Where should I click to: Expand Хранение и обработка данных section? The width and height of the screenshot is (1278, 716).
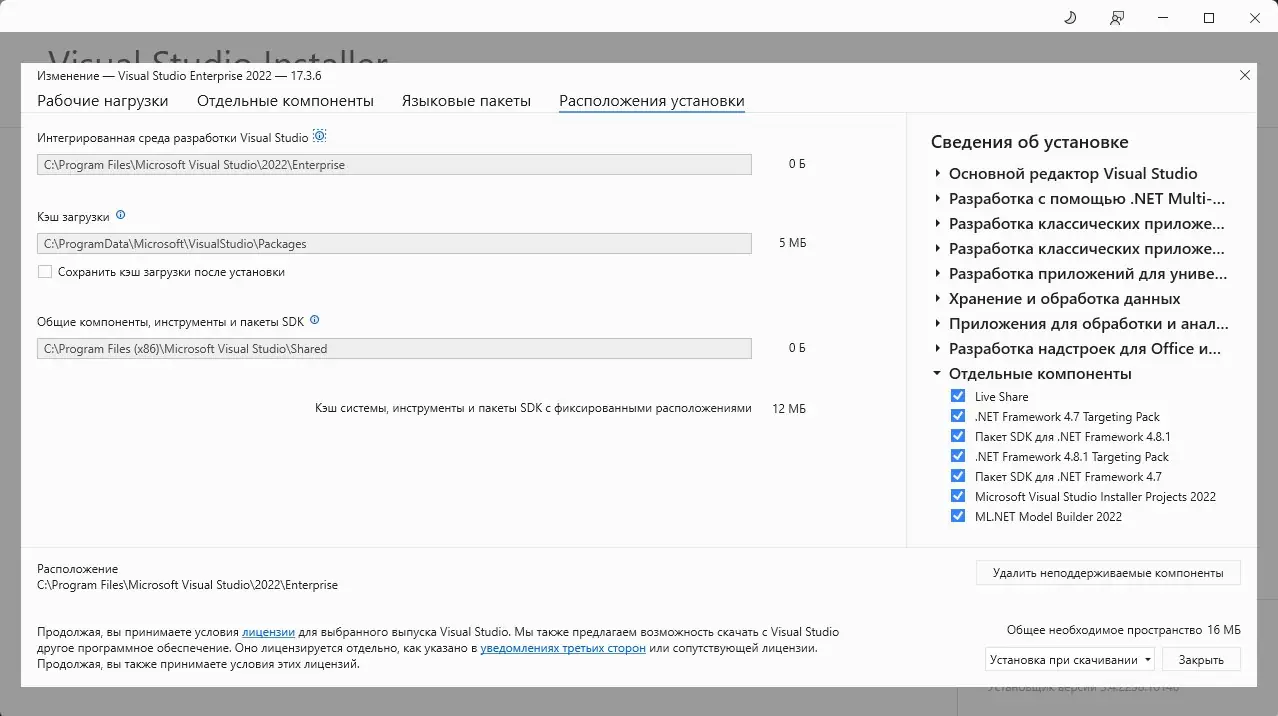937,299
